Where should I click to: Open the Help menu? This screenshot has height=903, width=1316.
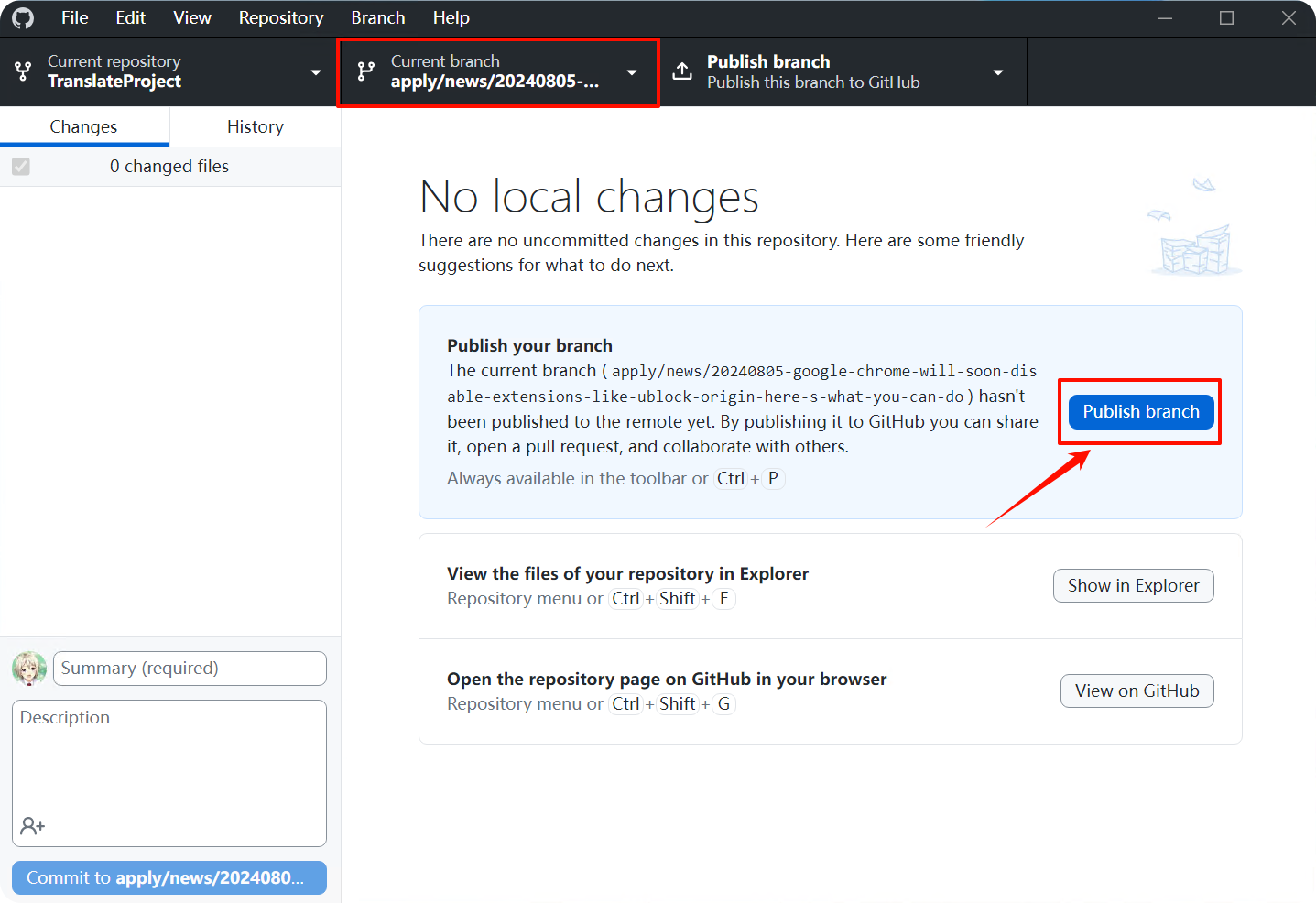click(451, 17)
